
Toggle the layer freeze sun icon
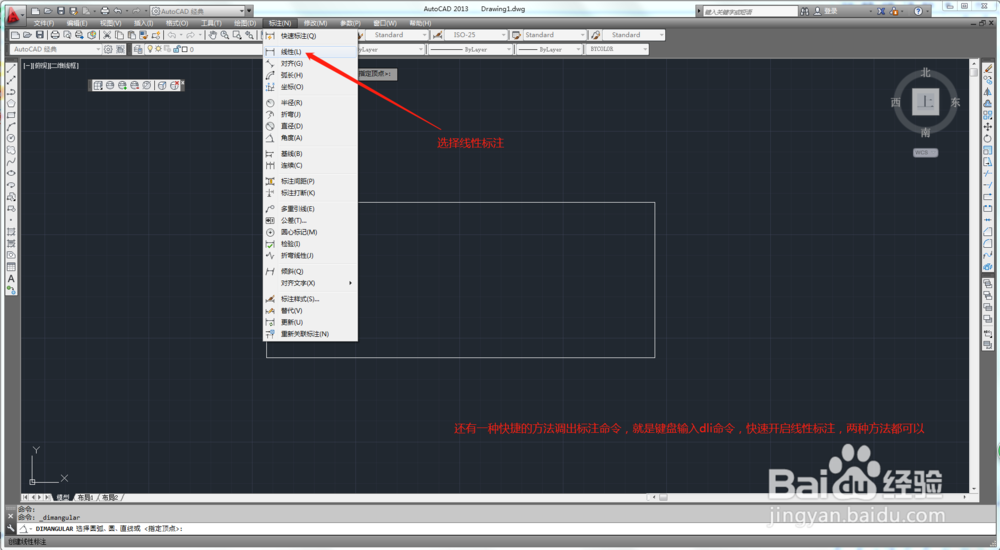click(158, 49)
